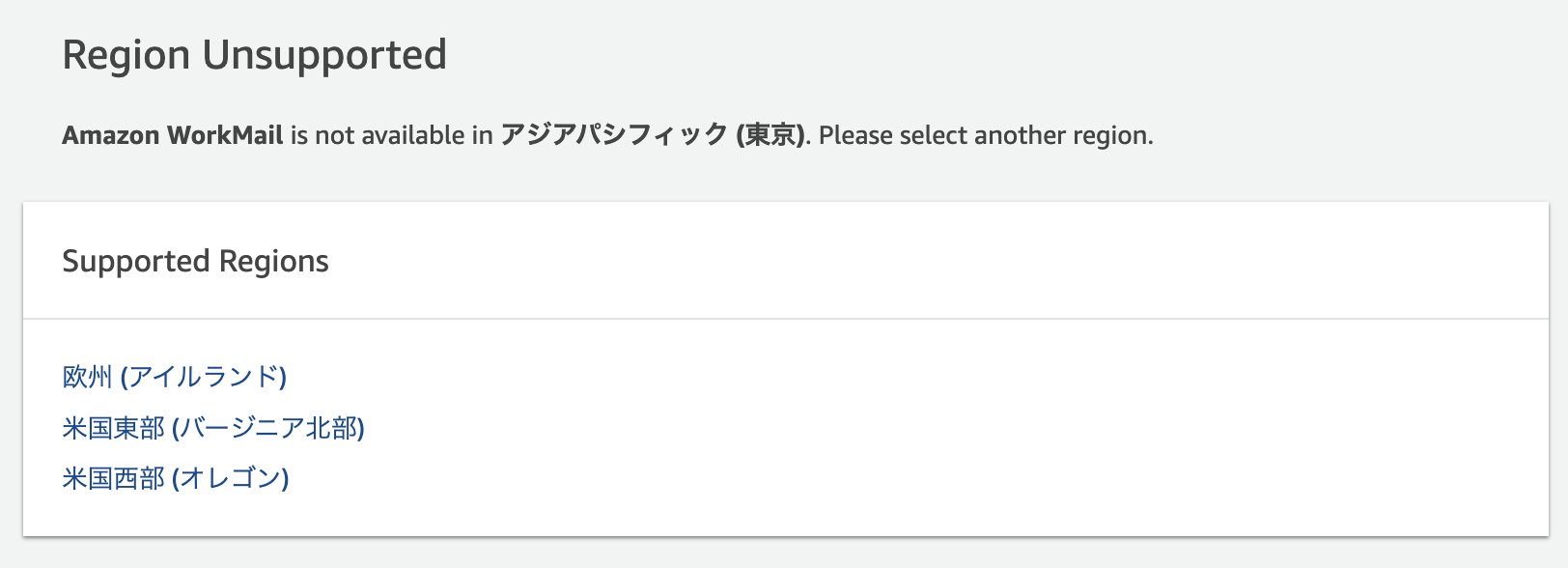Click the Region Unsupported page title
1568x568 pixels.
[255, 55]
